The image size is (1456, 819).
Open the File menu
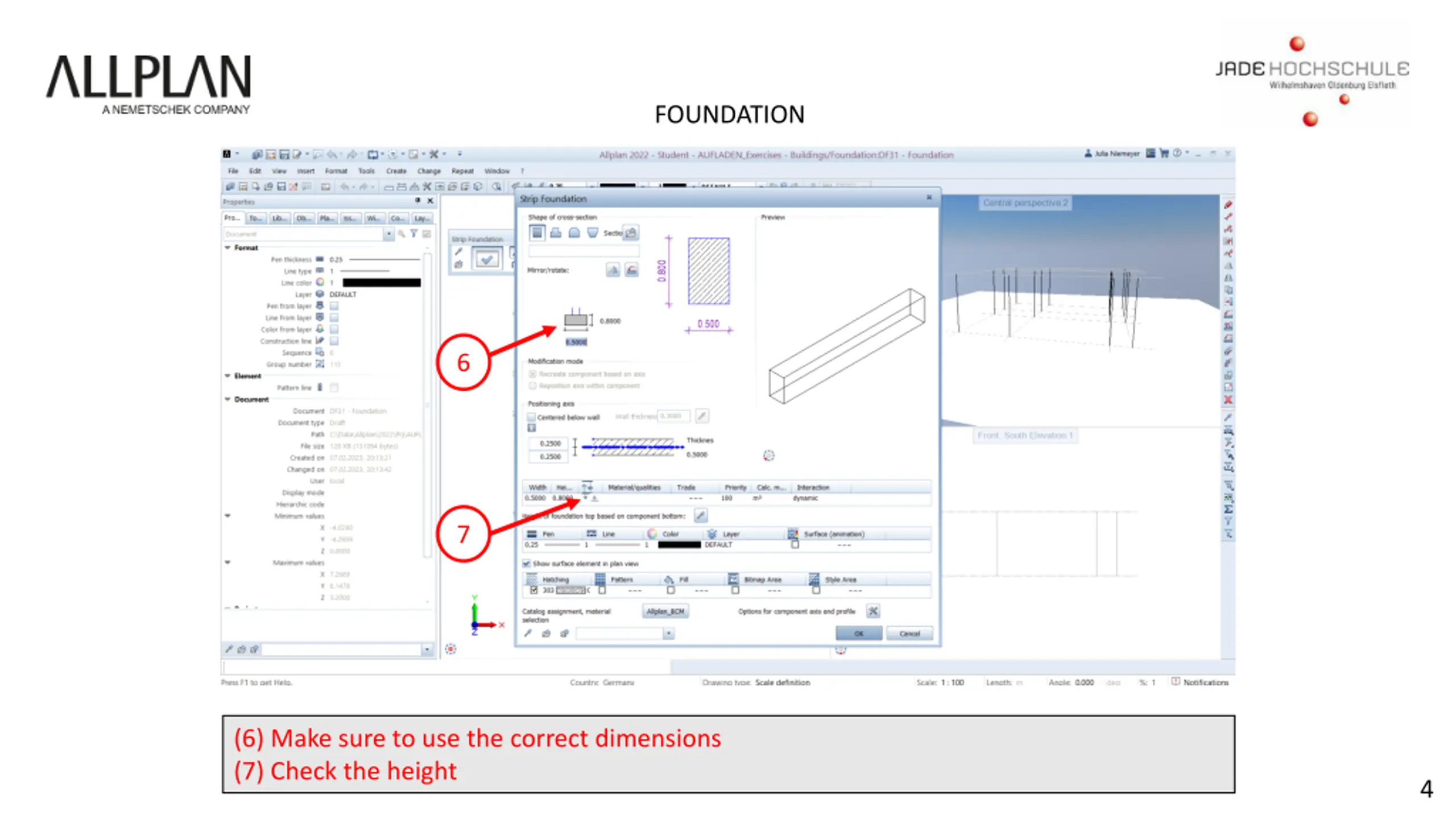click(x=233, y=171)
